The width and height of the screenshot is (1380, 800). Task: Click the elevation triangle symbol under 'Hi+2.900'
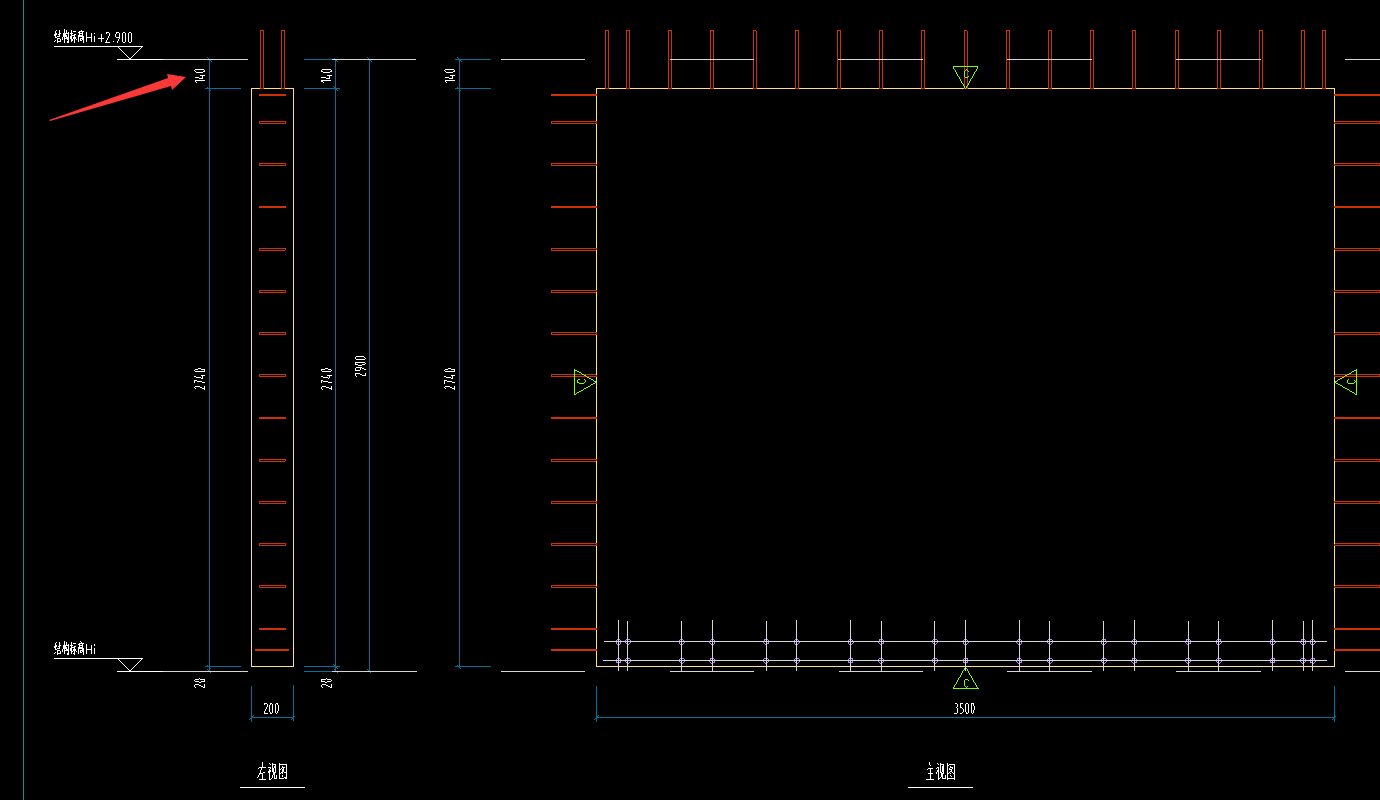click(x=130, y=53)
